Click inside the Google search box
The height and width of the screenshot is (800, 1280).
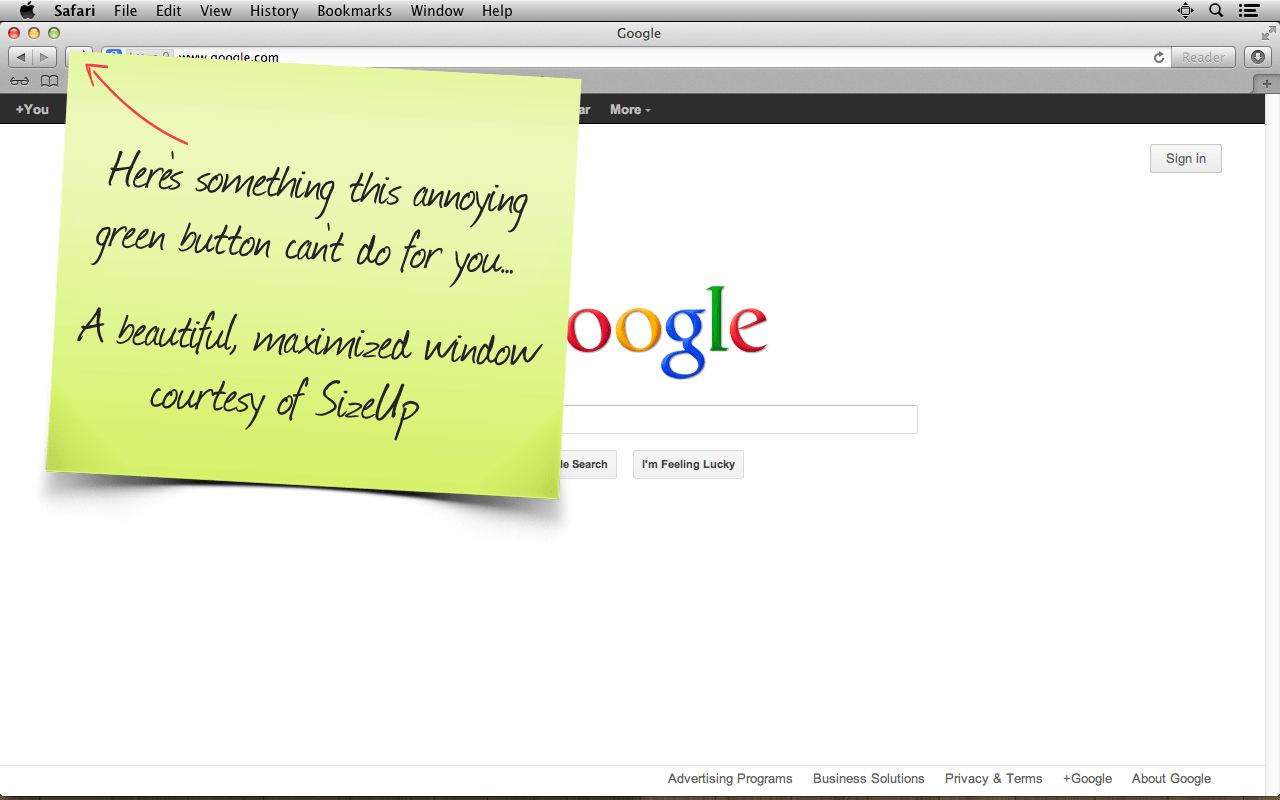740,419
